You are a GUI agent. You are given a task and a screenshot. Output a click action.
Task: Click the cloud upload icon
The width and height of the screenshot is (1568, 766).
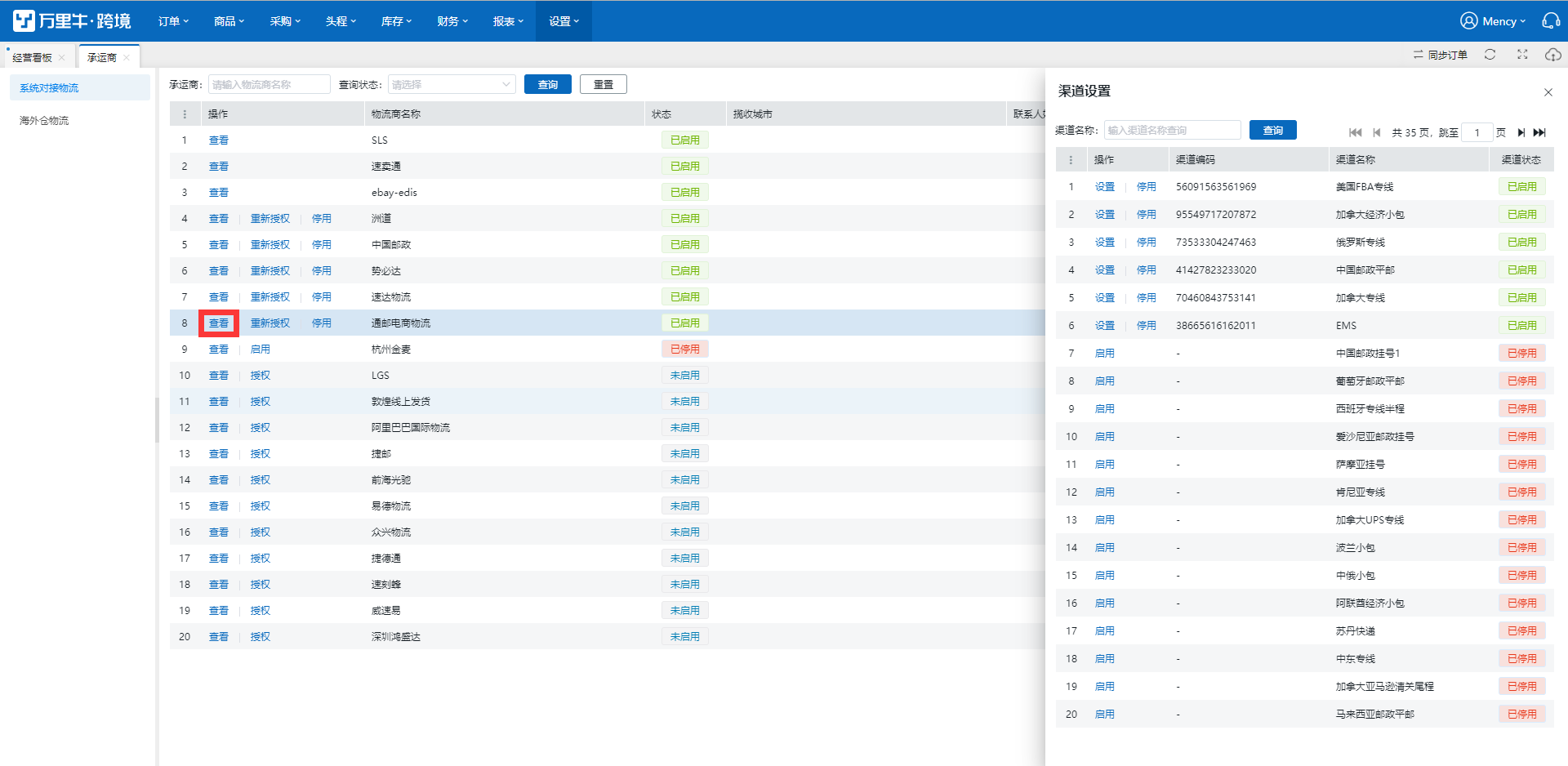point(1552,55)
